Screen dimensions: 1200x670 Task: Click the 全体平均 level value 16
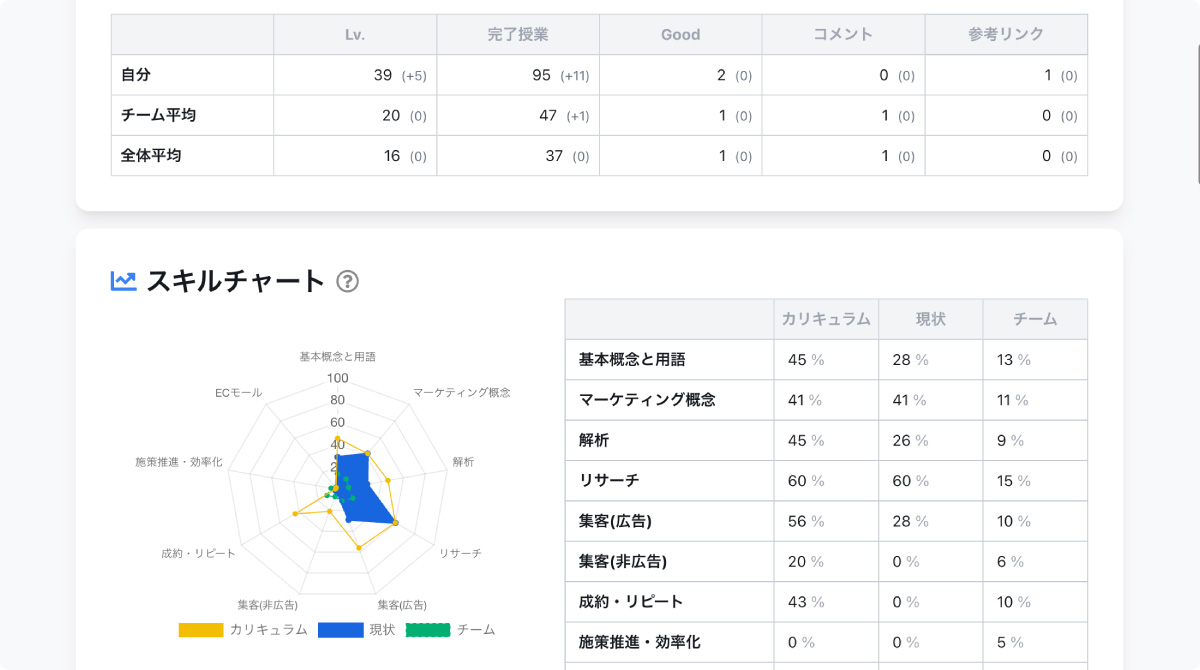[x=392, y=156]
